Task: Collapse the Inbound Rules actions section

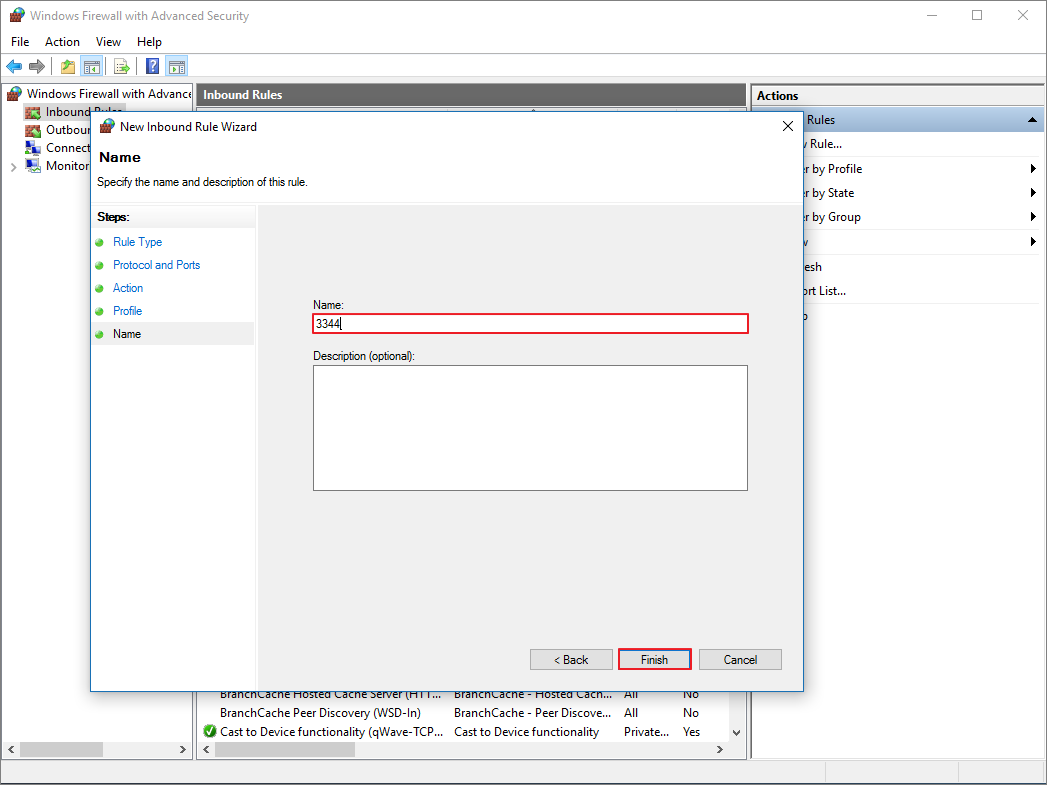Action: click(x=1032, y=120)
